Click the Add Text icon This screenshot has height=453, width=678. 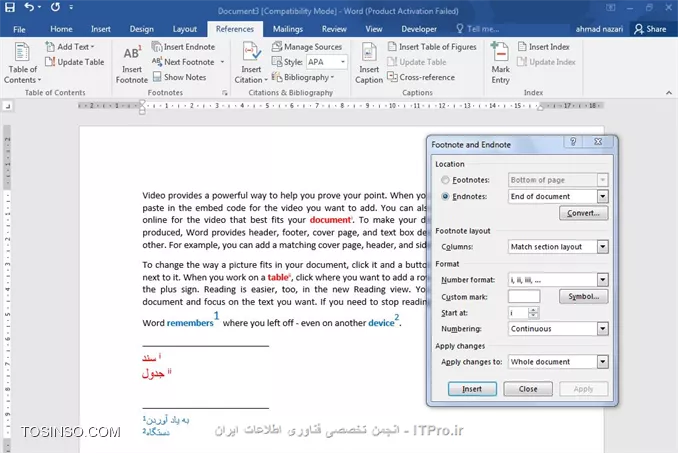(50, 47)
